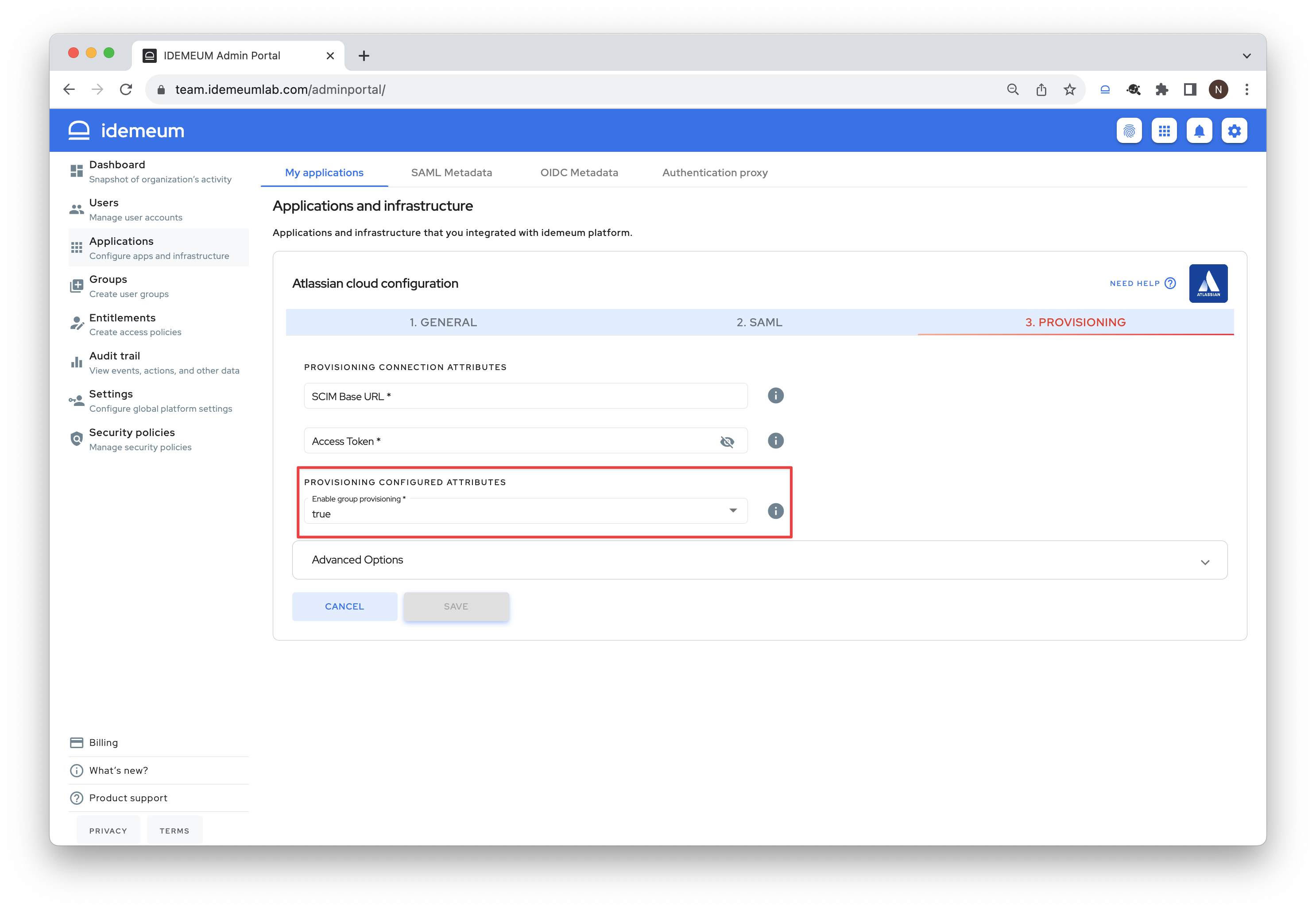Open the Chrome three-dot menu
This screenshot has height=911, width=1316.
[x=1247, y=89]
